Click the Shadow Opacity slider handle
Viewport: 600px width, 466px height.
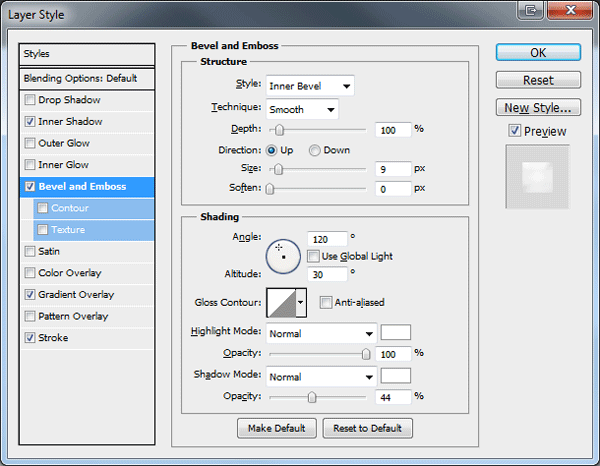point(312,398)
